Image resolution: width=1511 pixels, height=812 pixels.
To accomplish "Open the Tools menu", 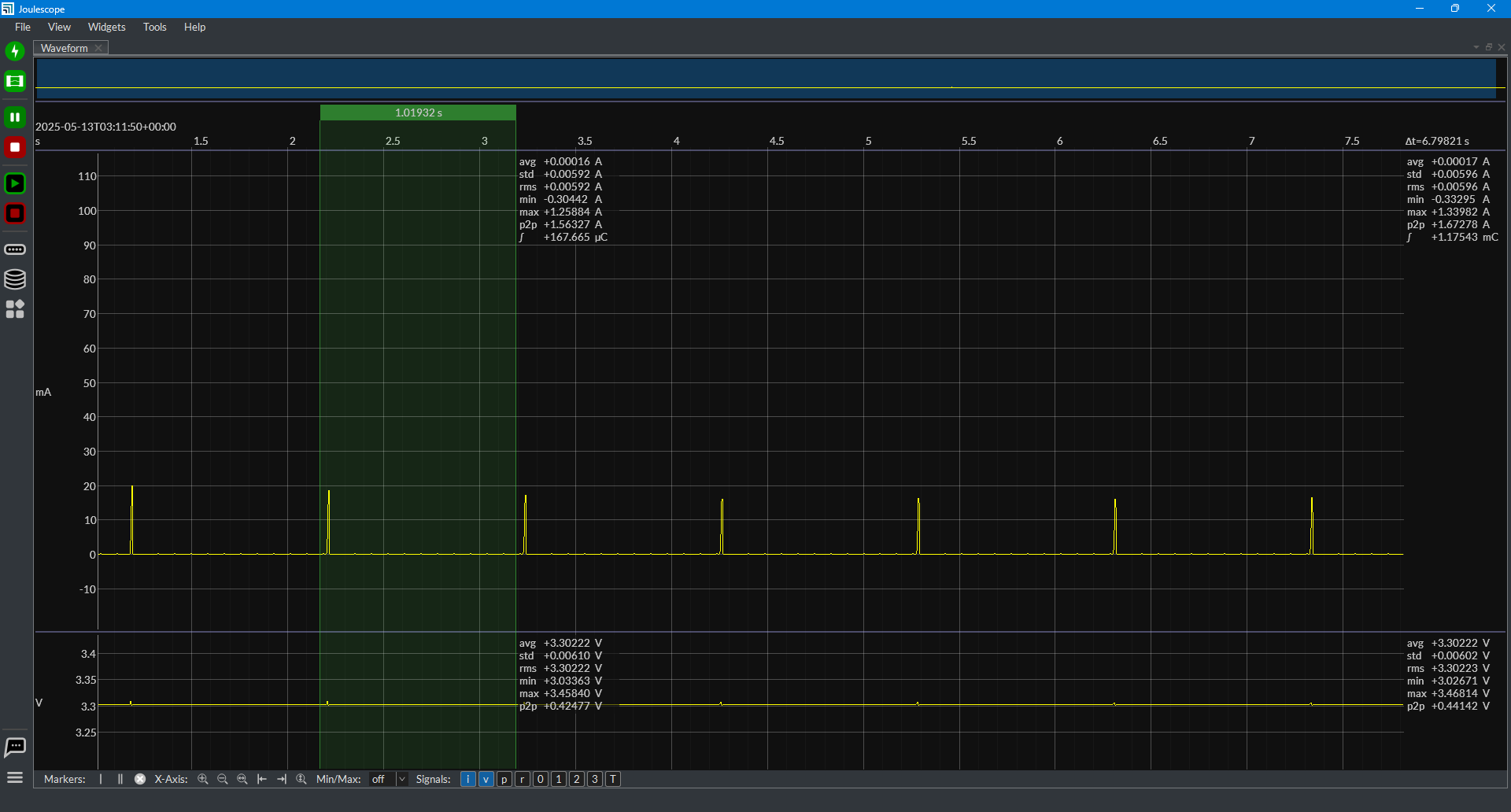I will point(154,27).
